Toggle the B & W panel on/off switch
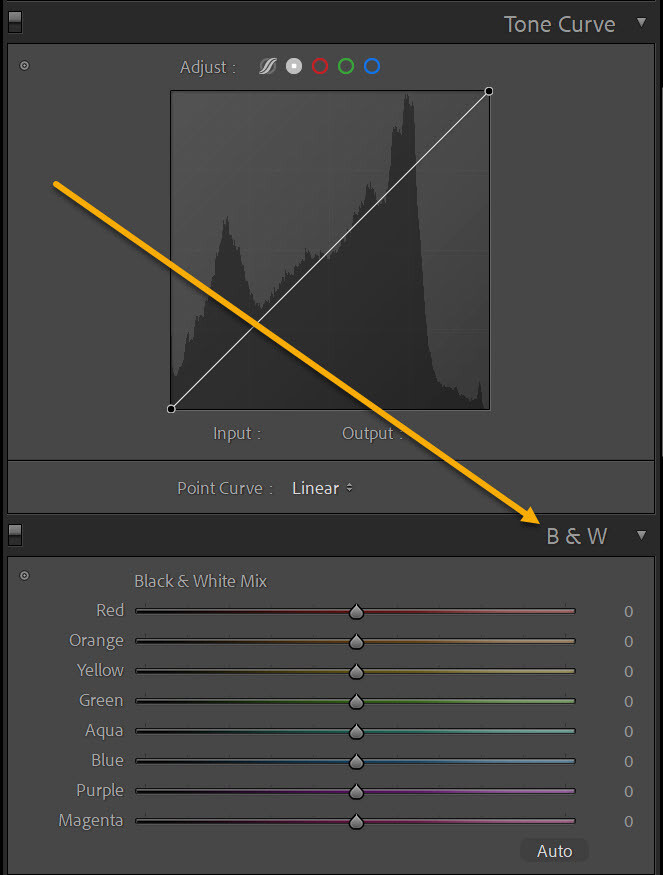This screenshot has width=663, height=875. (x=14, y=535)
